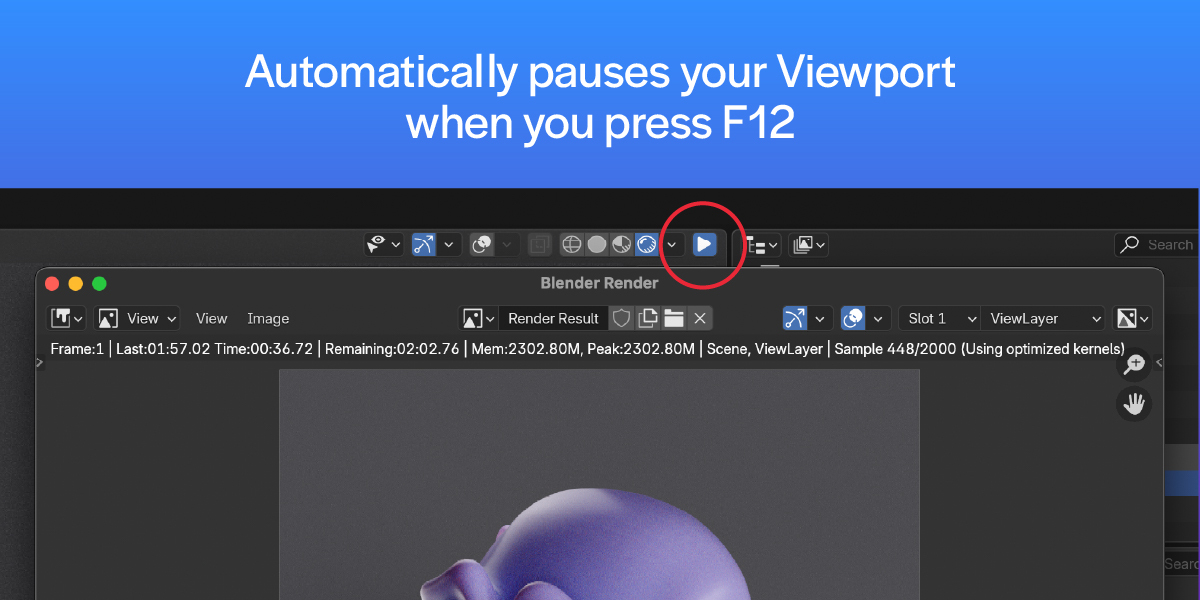Open the ViewLayer selector dropdown
This screenshot has width=1200, height=600.
tap(1043, 318)
